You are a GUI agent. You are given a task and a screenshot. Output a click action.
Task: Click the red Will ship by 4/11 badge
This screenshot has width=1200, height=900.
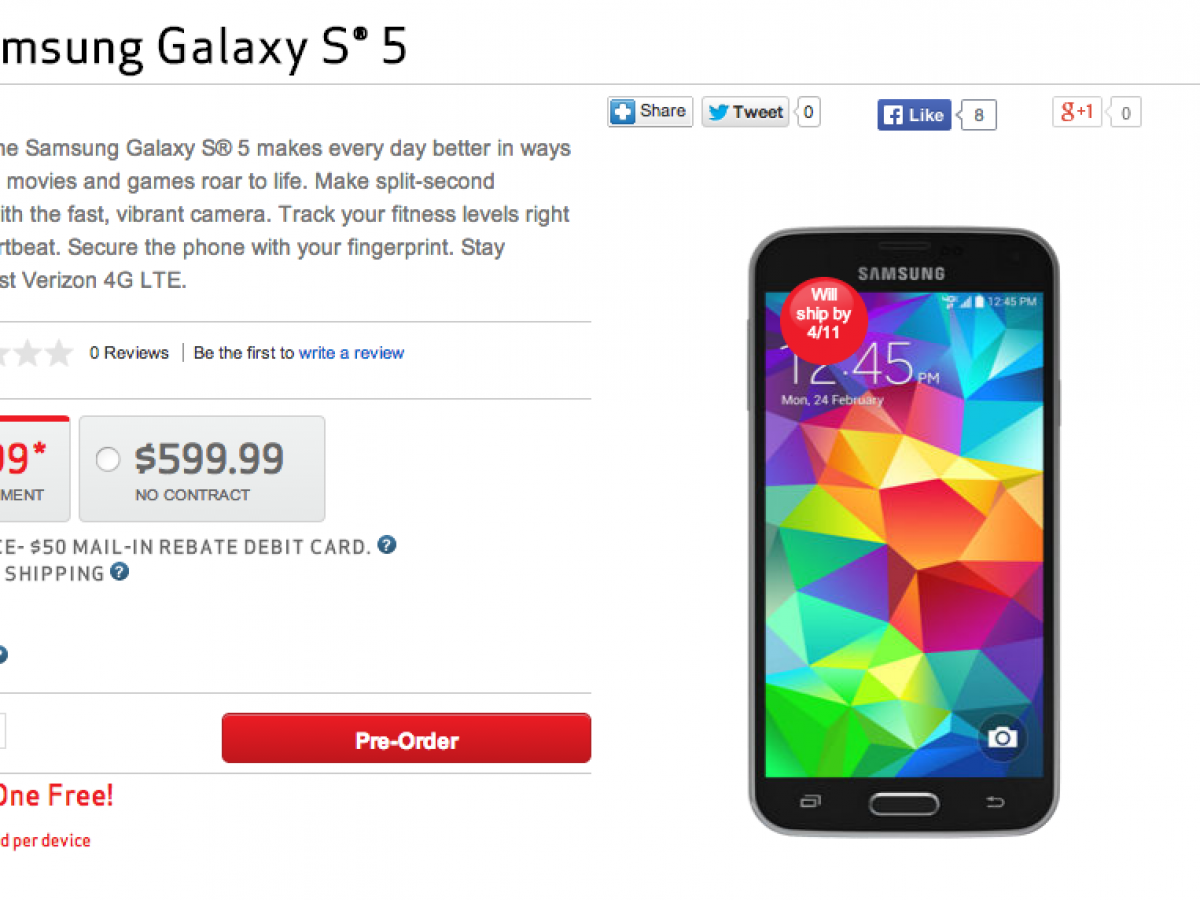click(x=824, y=314)
